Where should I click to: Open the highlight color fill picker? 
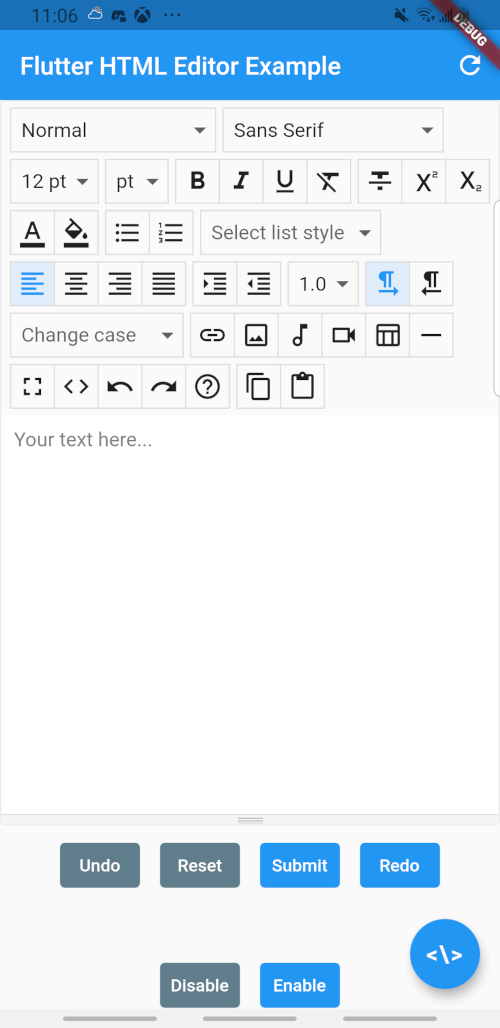[x=76, y=232]
